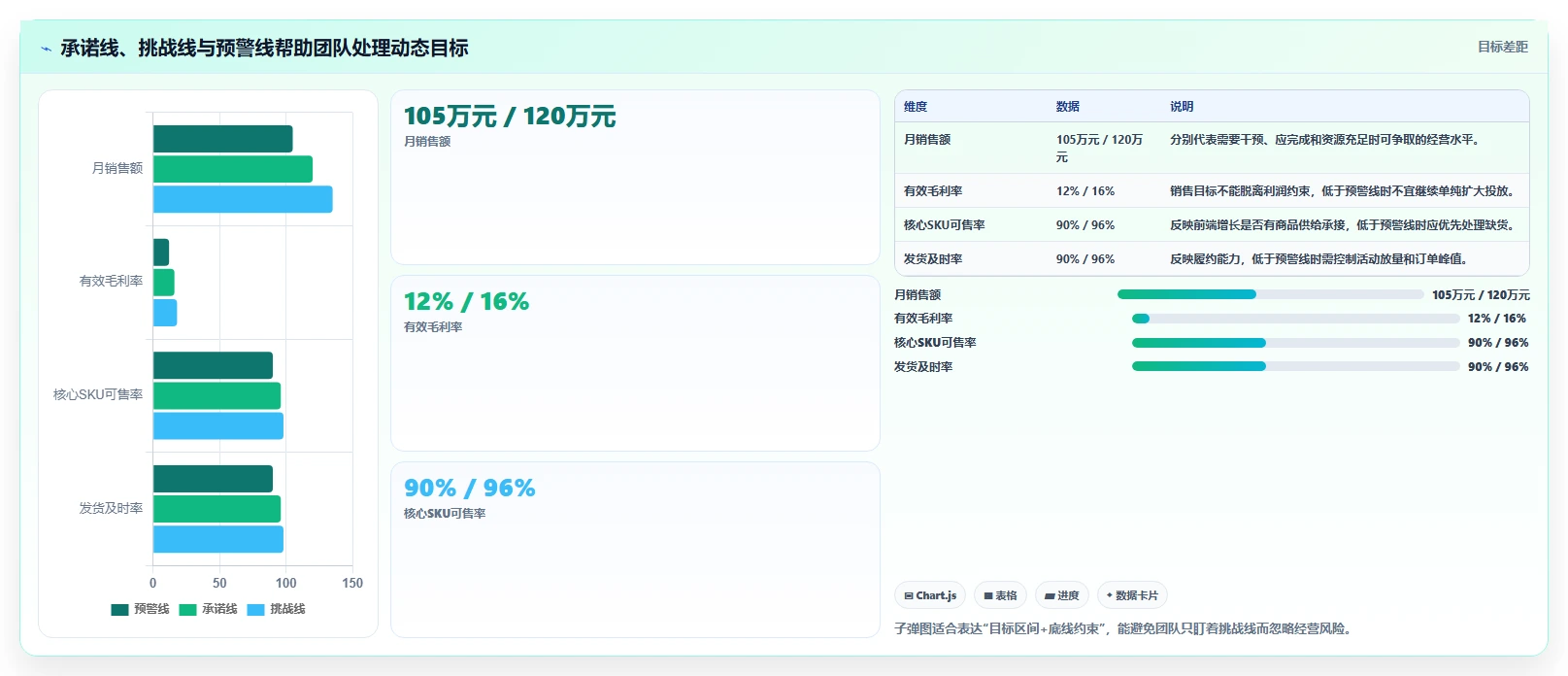Viewport: 1568px width, 676px height.
Task: Click the dark green 预警线 bar for 发货及时率
Action: tap(213, 479)
